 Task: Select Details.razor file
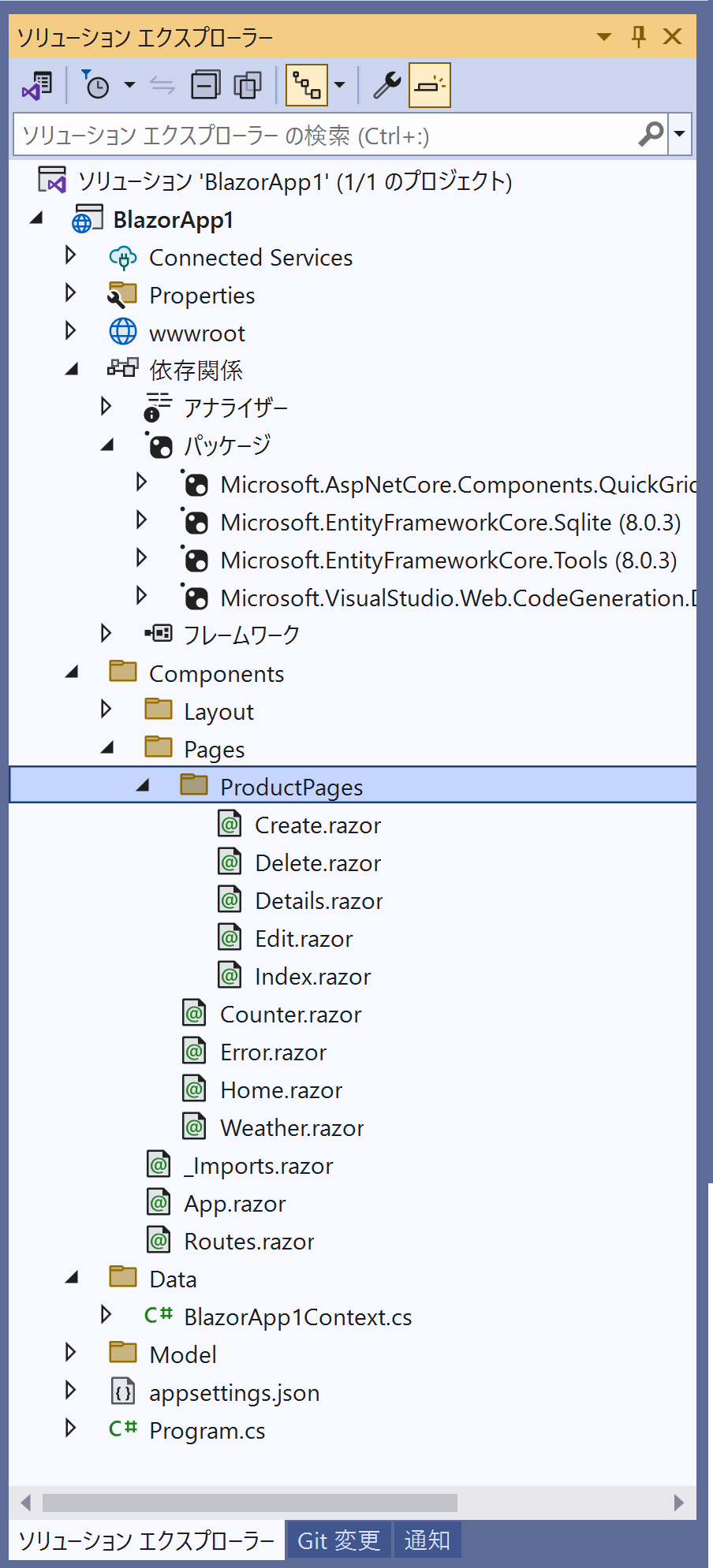(319, 901)
